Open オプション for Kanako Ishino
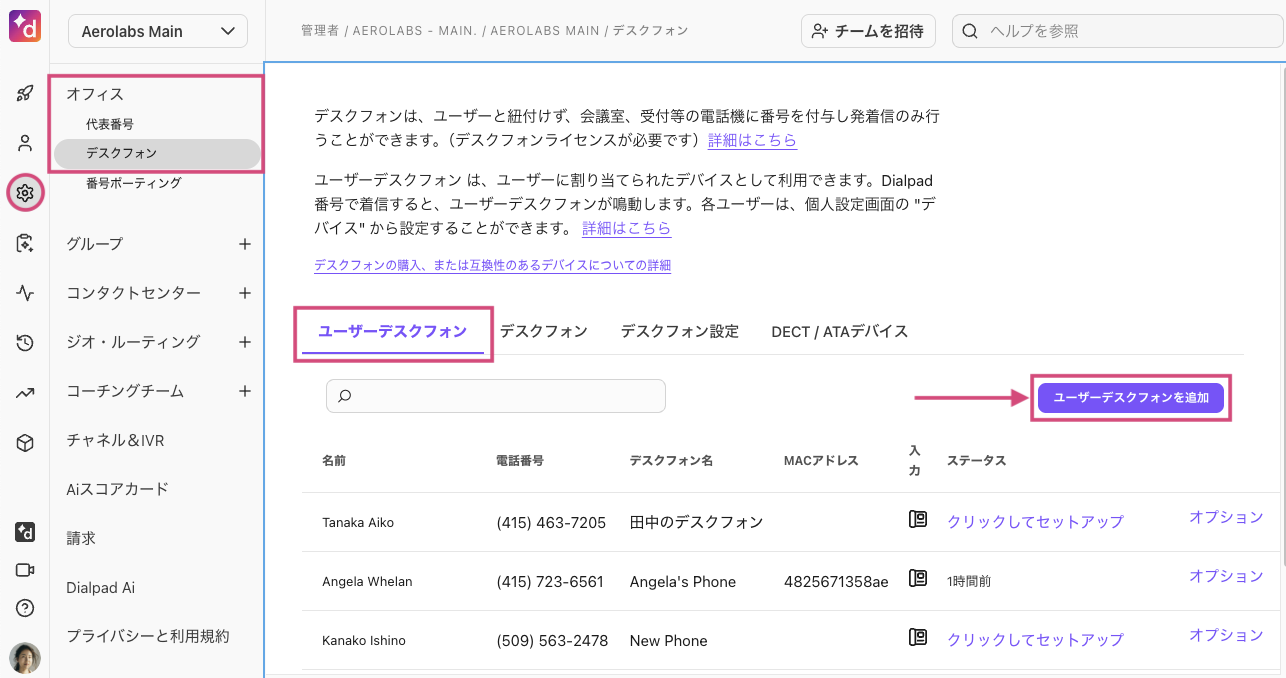Screen dimensions: 1286x678 [1226, 635]
